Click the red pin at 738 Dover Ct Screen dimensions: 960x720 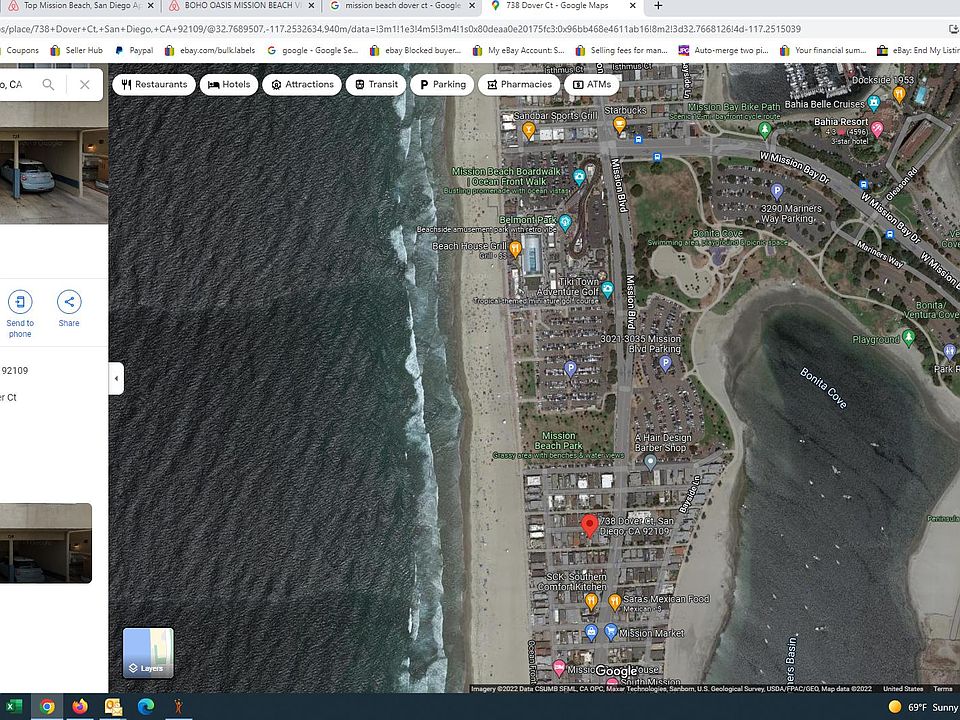(589, 526)
